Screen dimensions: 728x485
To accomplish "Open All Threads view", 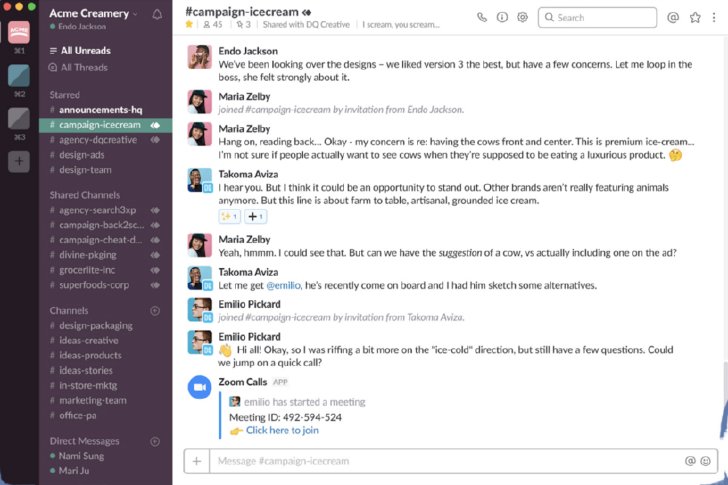I will (78, 68).
